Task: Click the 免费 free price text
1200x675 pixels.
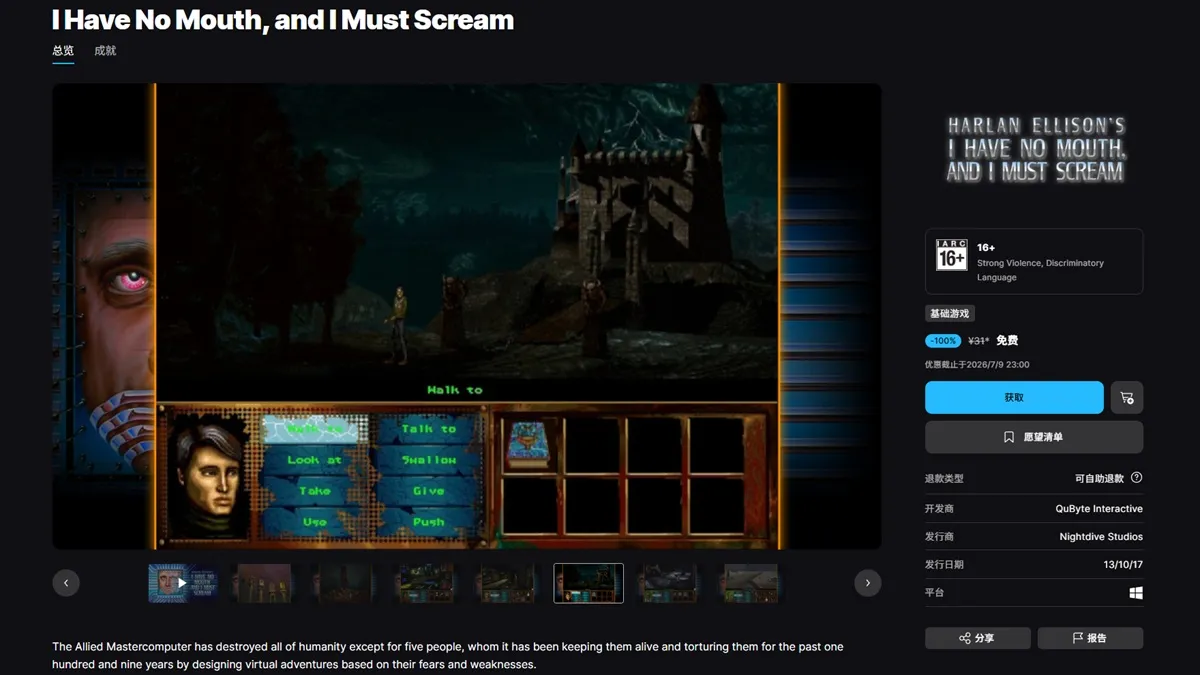Action: [x=1007, y=341]
